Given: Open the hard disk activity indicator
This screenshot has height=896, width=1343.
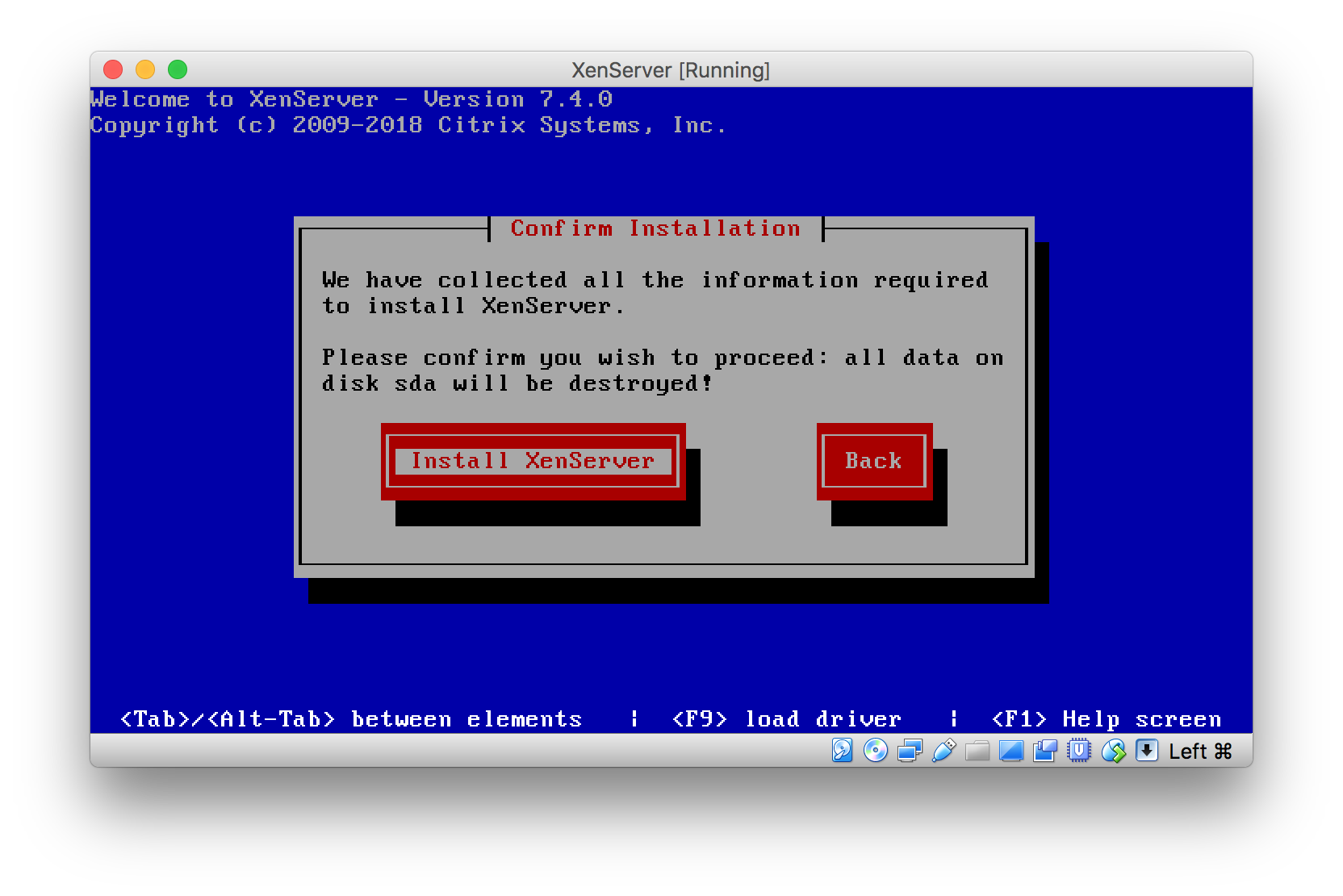Looking at the screenshot, I should (842, 751).
